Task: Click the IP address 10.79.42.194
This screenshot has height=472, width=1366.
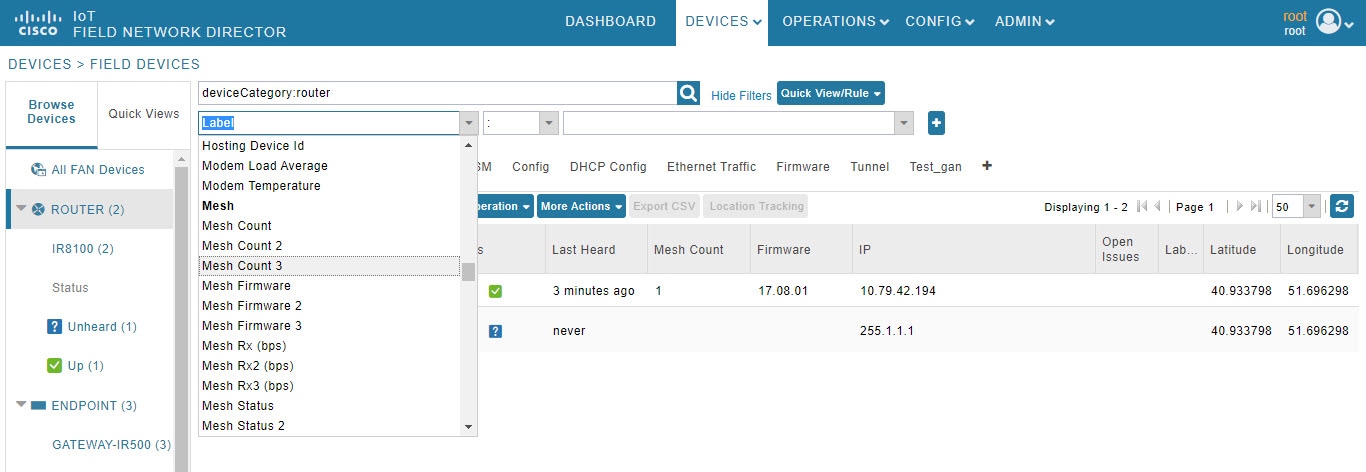Action: [898, 291]
